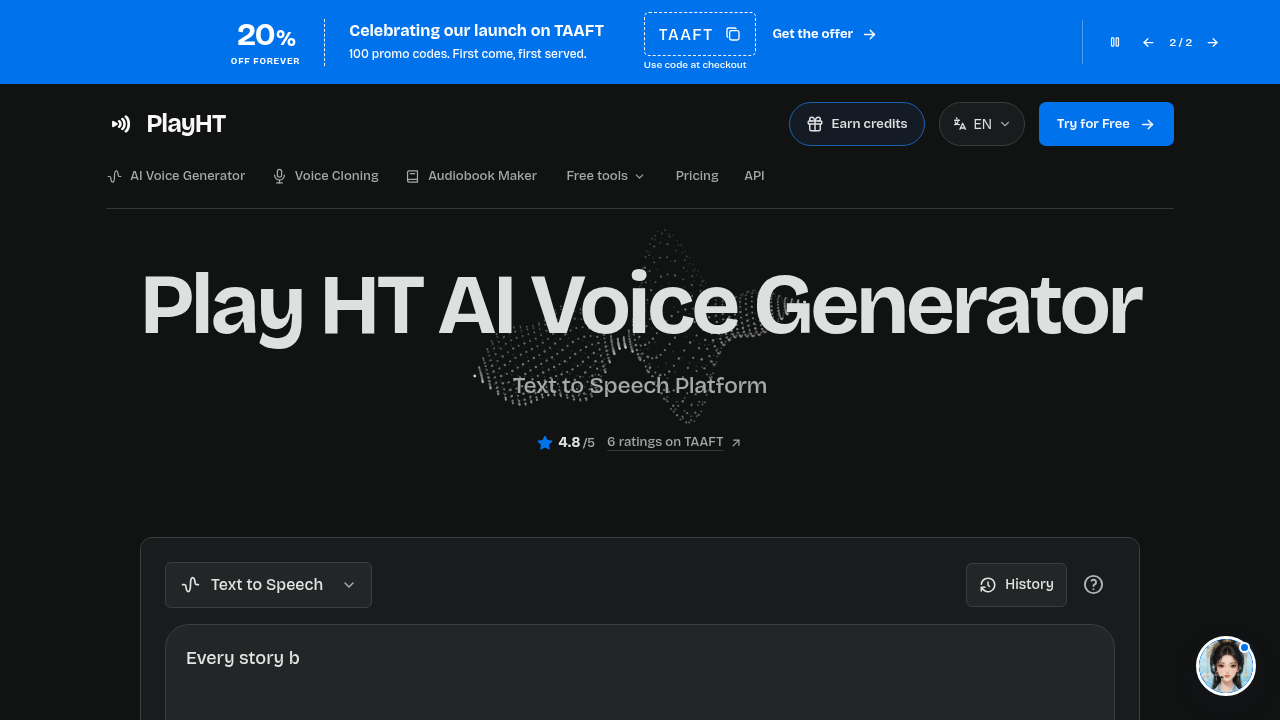
Task: Open Audiobook Maker nav item
Action: point(471,176)
